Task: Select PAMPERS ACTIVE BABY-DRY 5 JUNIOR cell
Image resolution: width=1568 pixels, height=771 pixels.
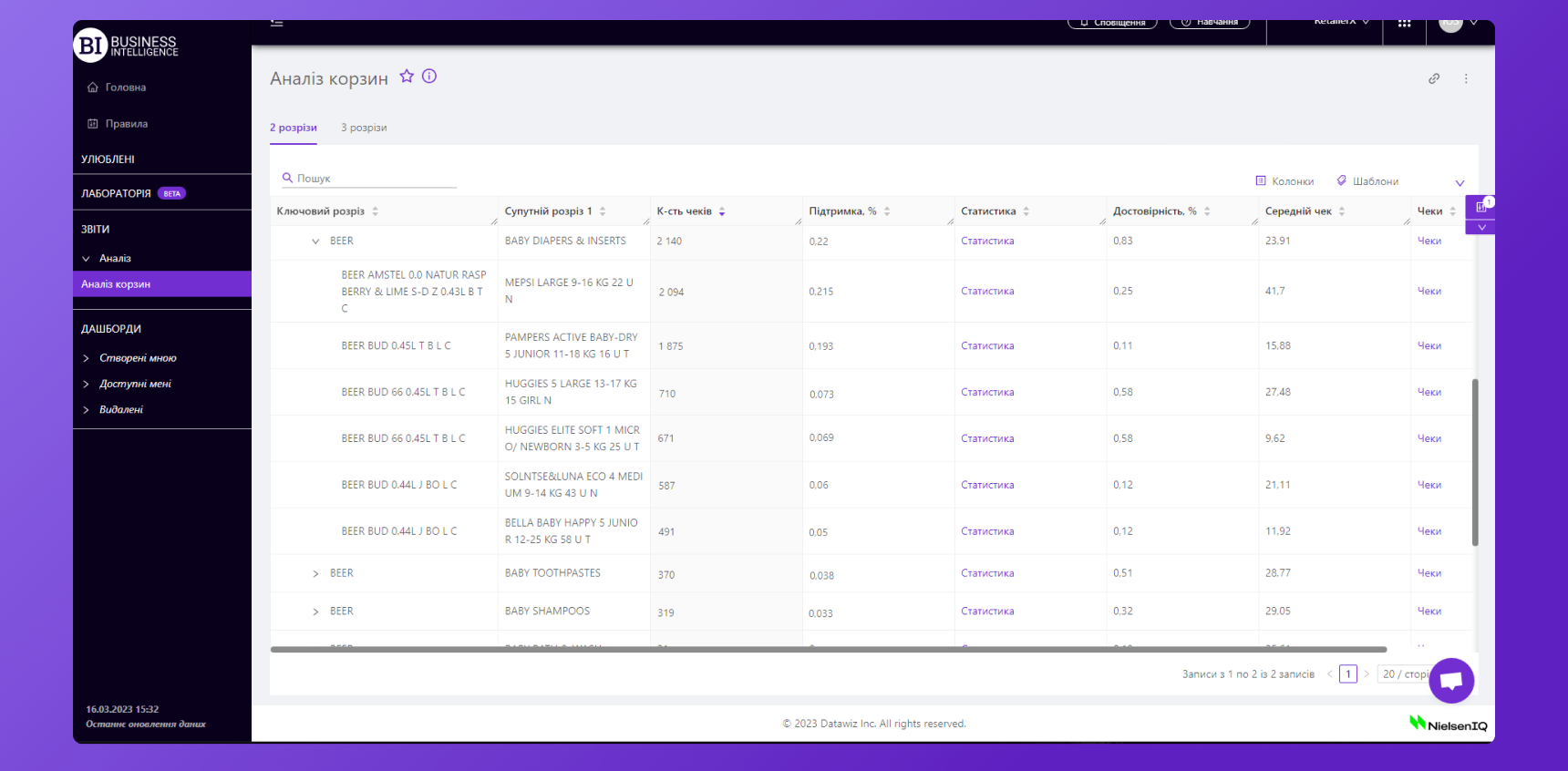Action: (573, 345)
